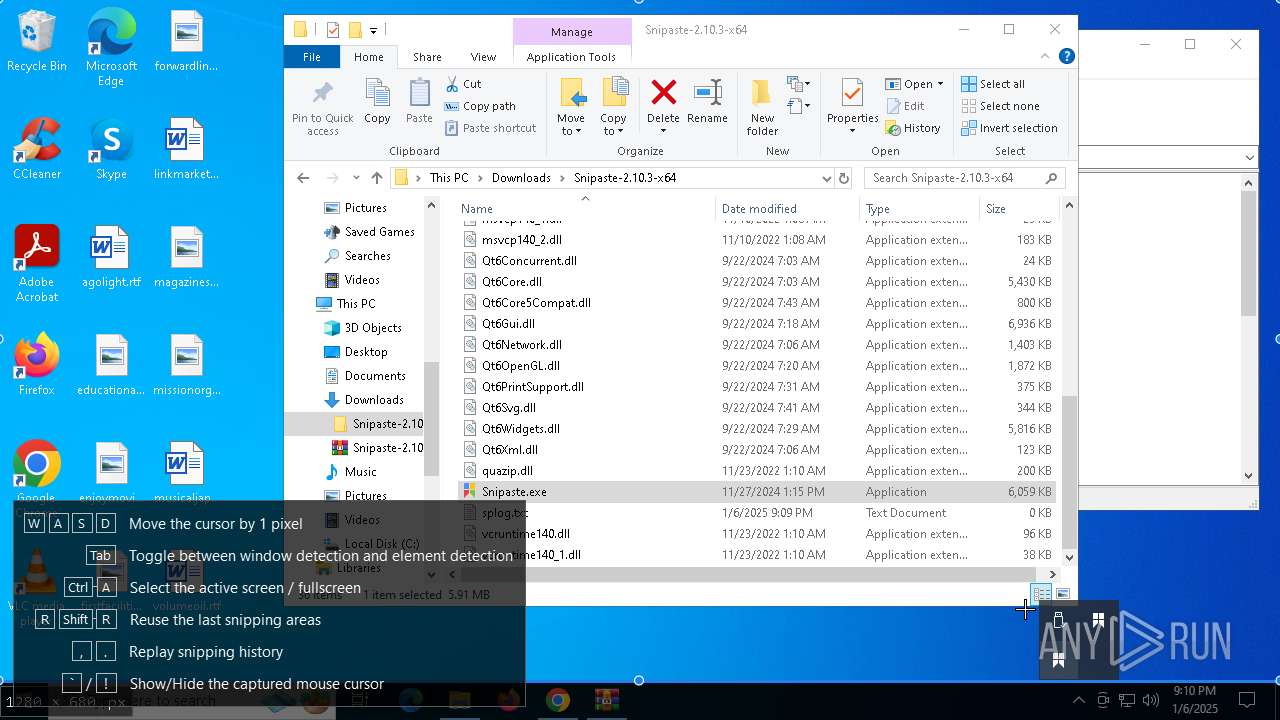Open the Easy access dropdown
This screenshot has width=1280, height=720.
point(798,106)
